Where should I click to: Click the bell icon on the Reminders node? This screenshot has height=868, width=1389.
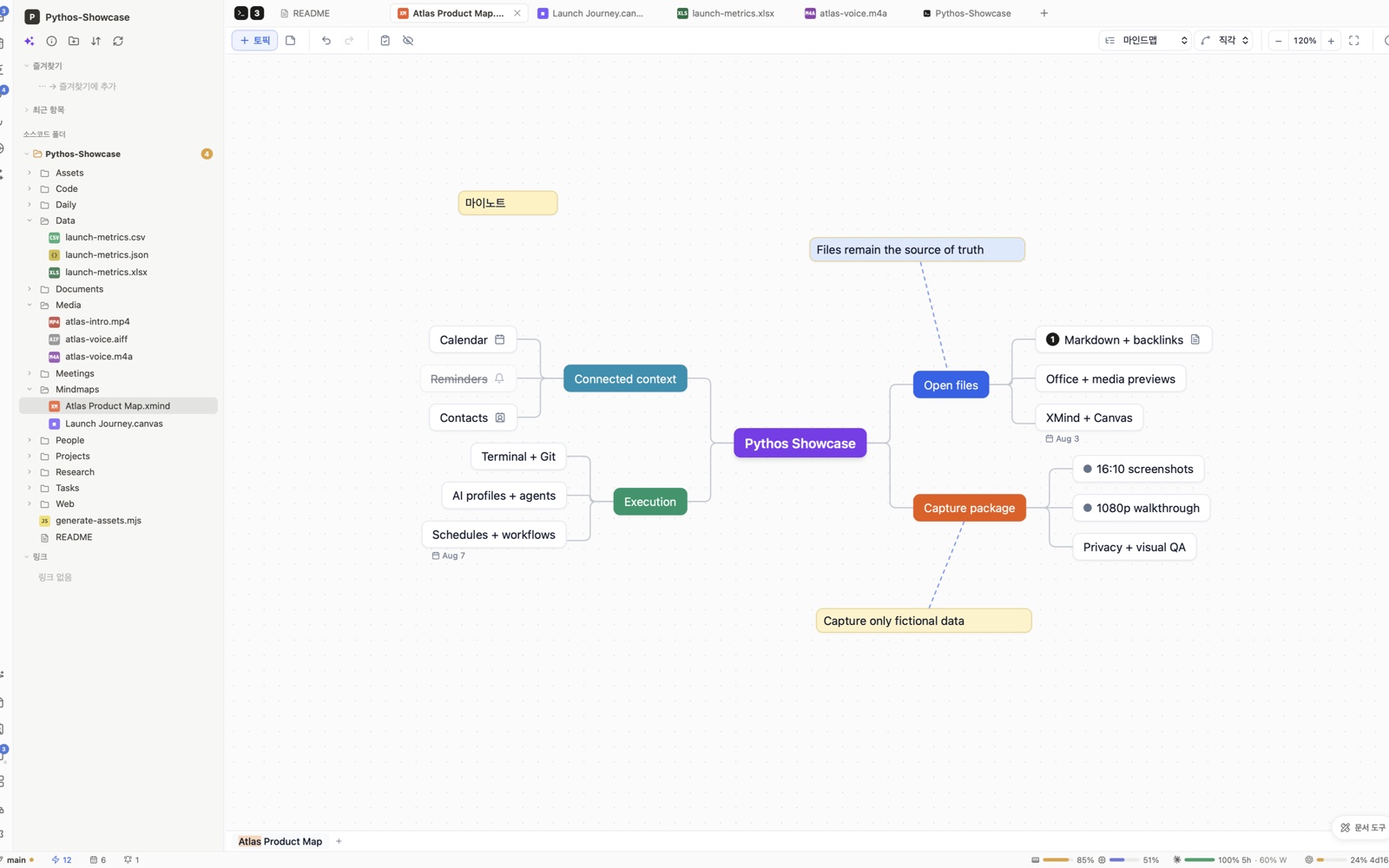(499, 378)
